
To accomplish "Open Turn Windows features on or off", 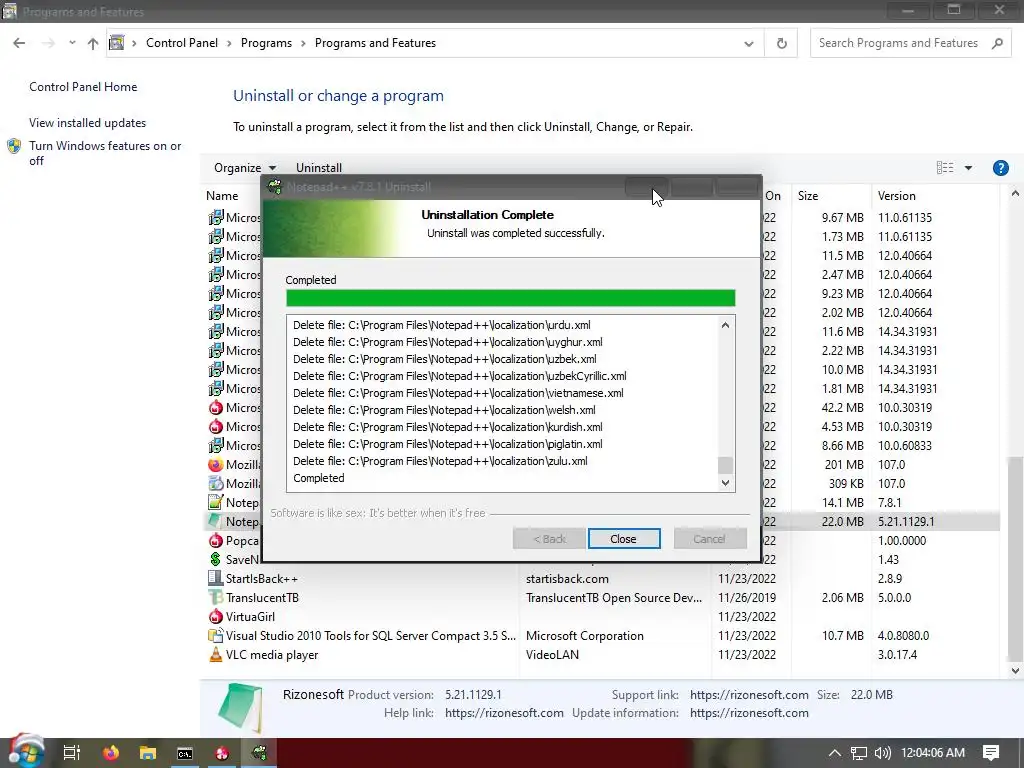I will pos(104,153).
